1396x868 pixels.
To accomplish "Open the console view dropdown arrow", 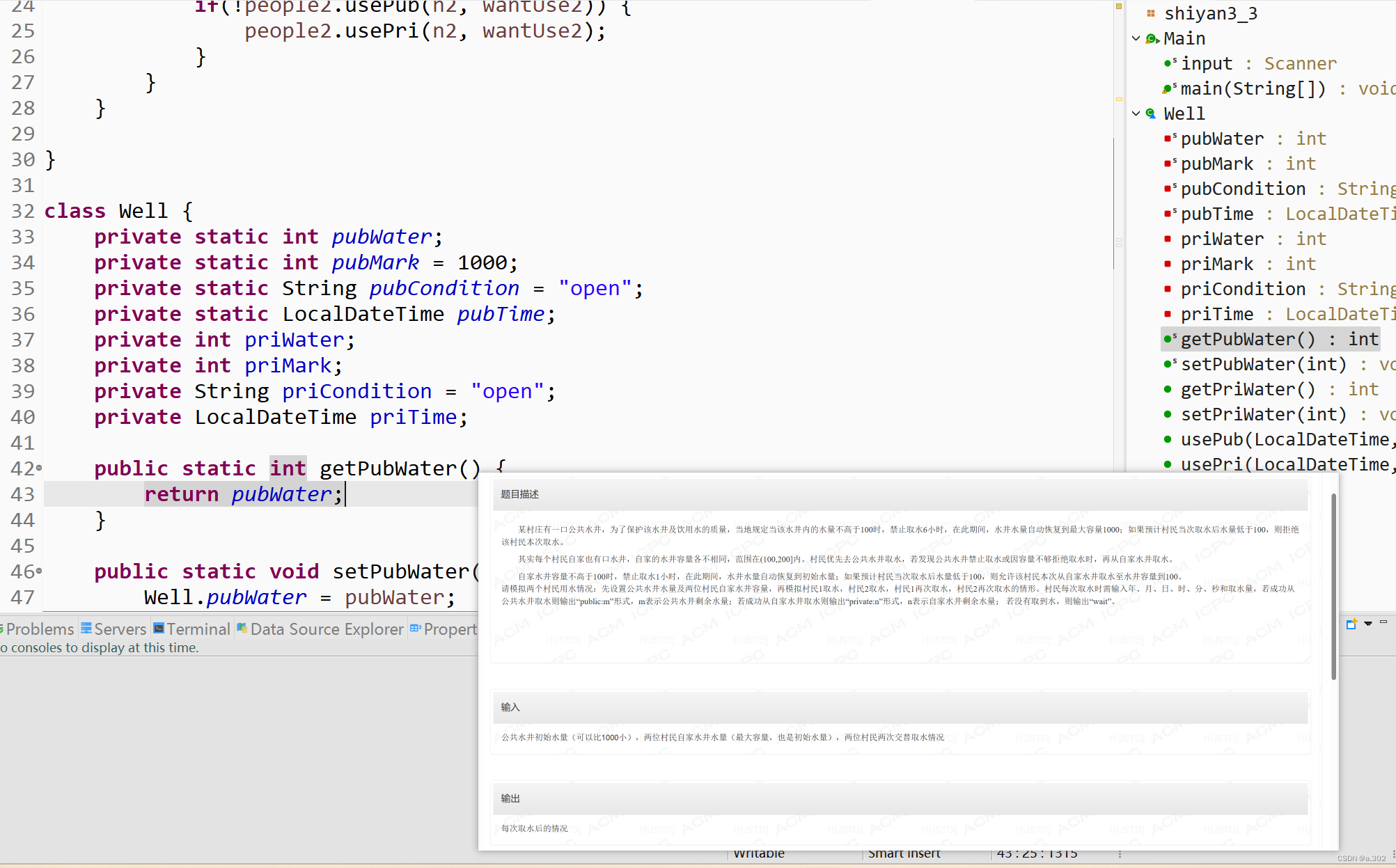I will [x=1368, y=624].
